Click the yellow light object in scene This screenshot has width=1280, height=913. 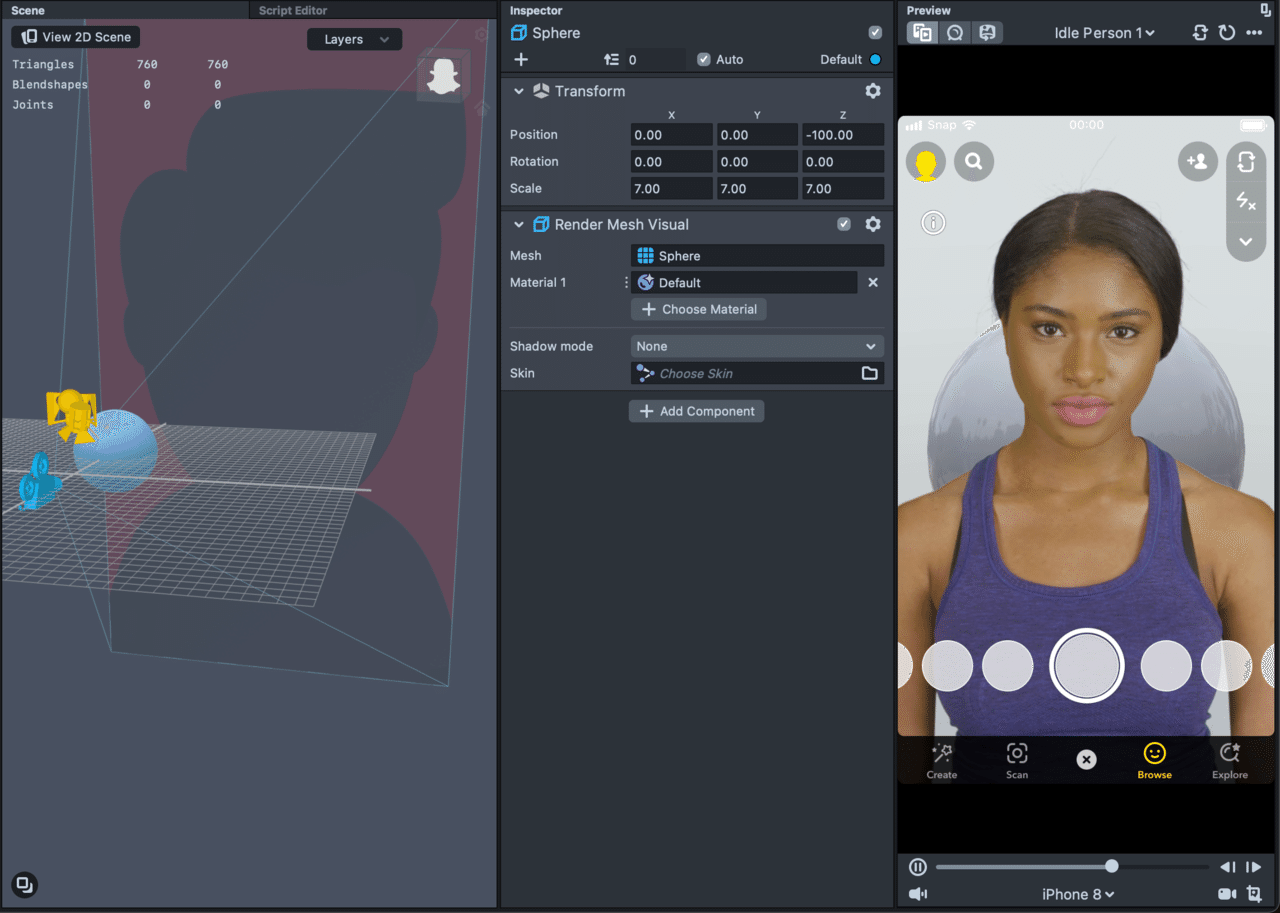[x=71, y=414]
